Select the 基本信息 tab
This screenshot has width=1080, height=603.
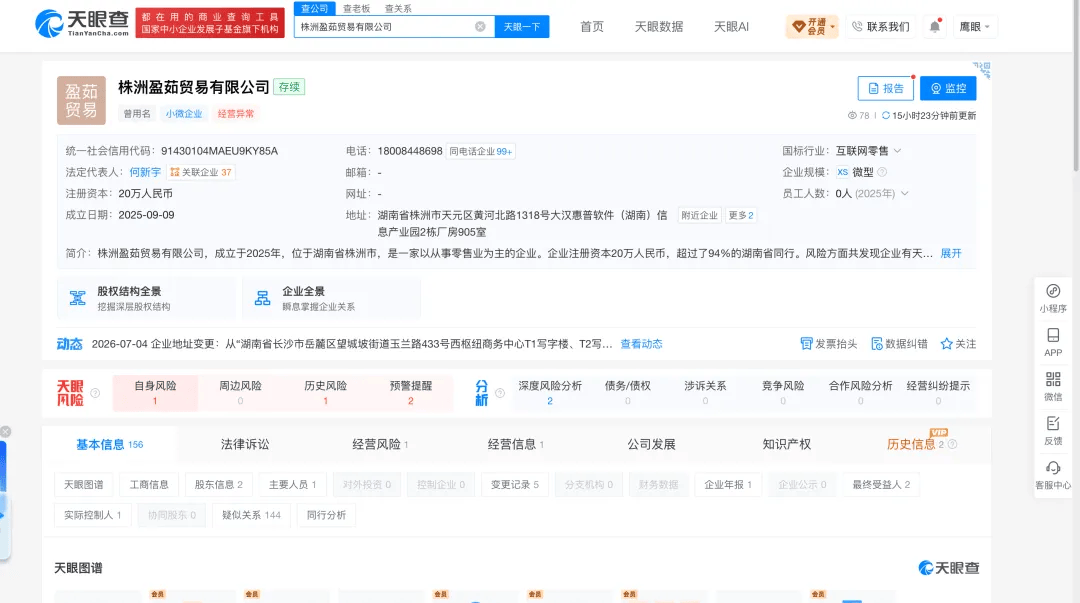[x=110, y=444]
